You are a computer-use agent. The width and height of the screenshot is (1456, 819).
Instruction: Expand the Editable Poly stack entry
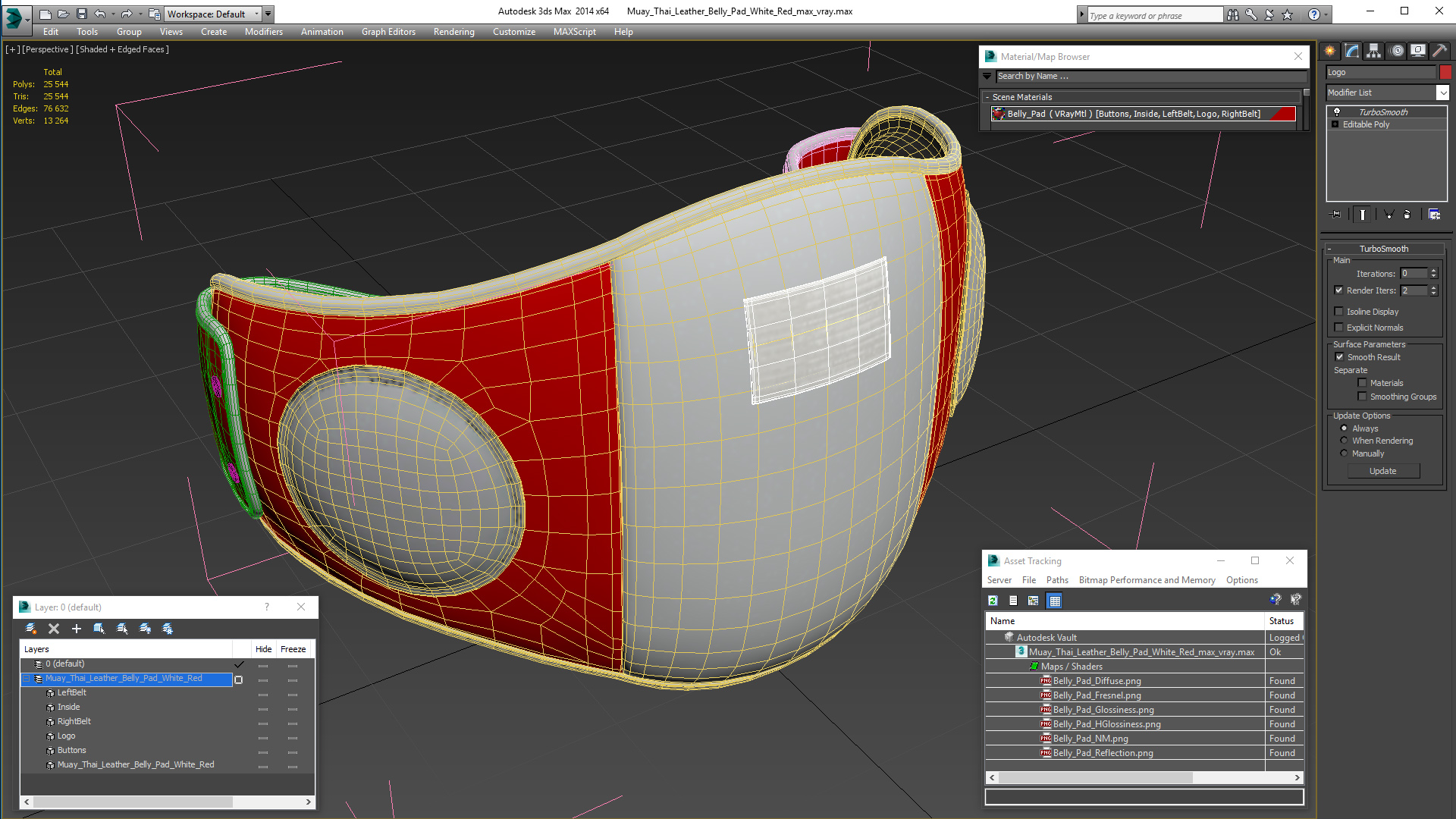click(1335, 124)
